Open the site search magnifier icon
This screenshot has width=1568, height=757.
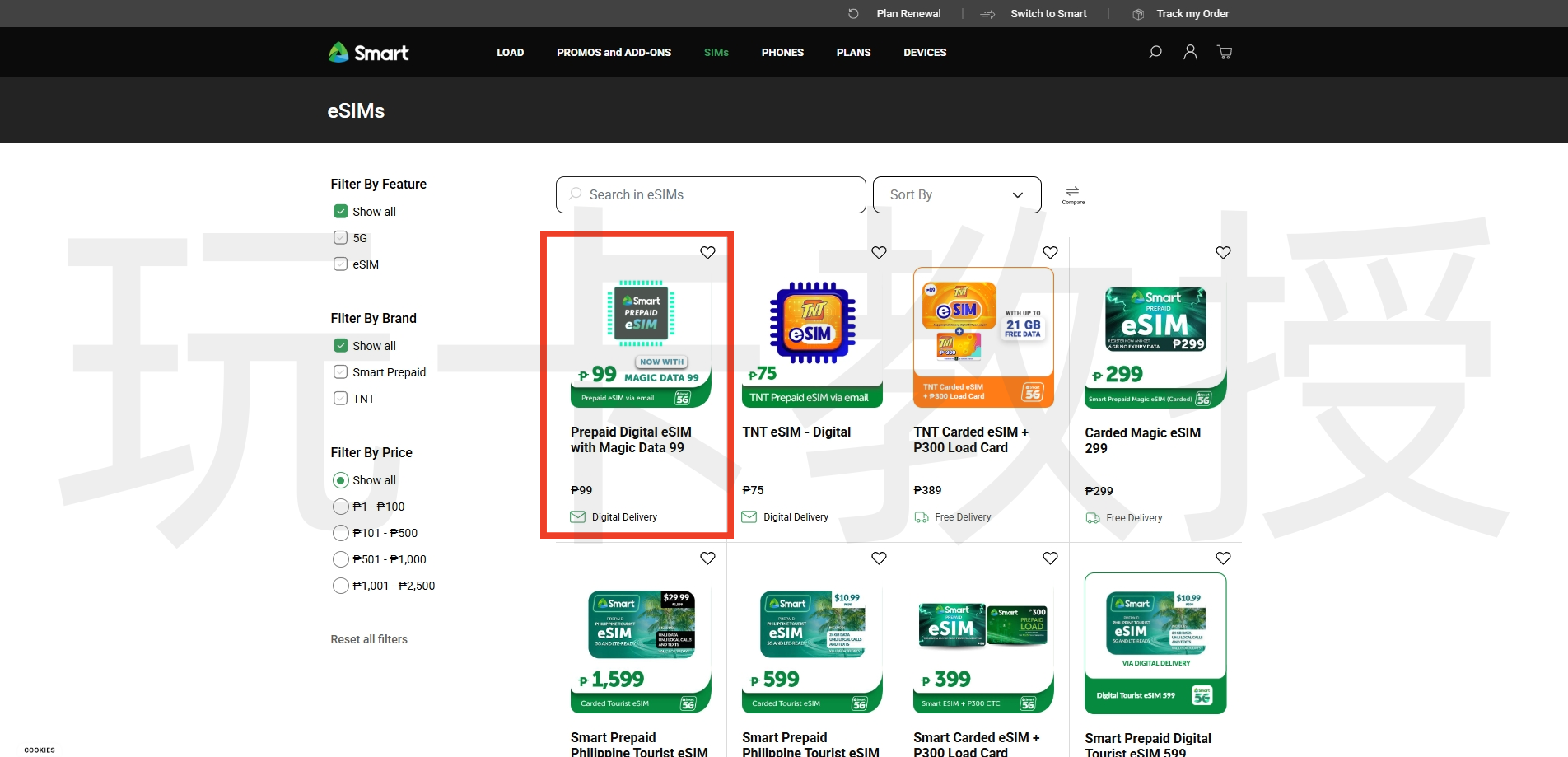pyautogui.click(x=1155, y=52)
